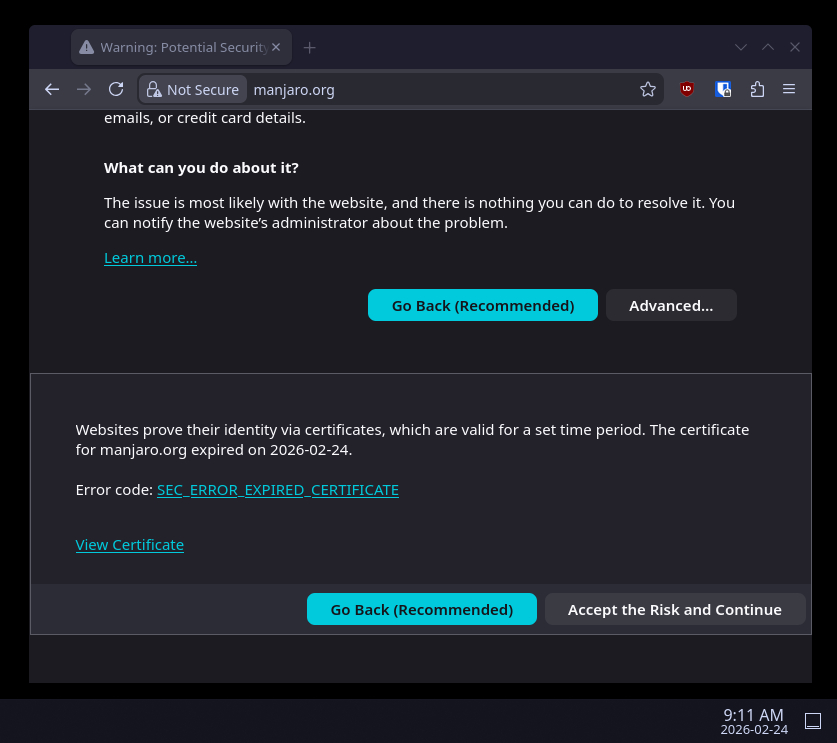837x743 pixels.
Task: Select the Warning: Potential Security Risk tab
Action: point(170,47)
